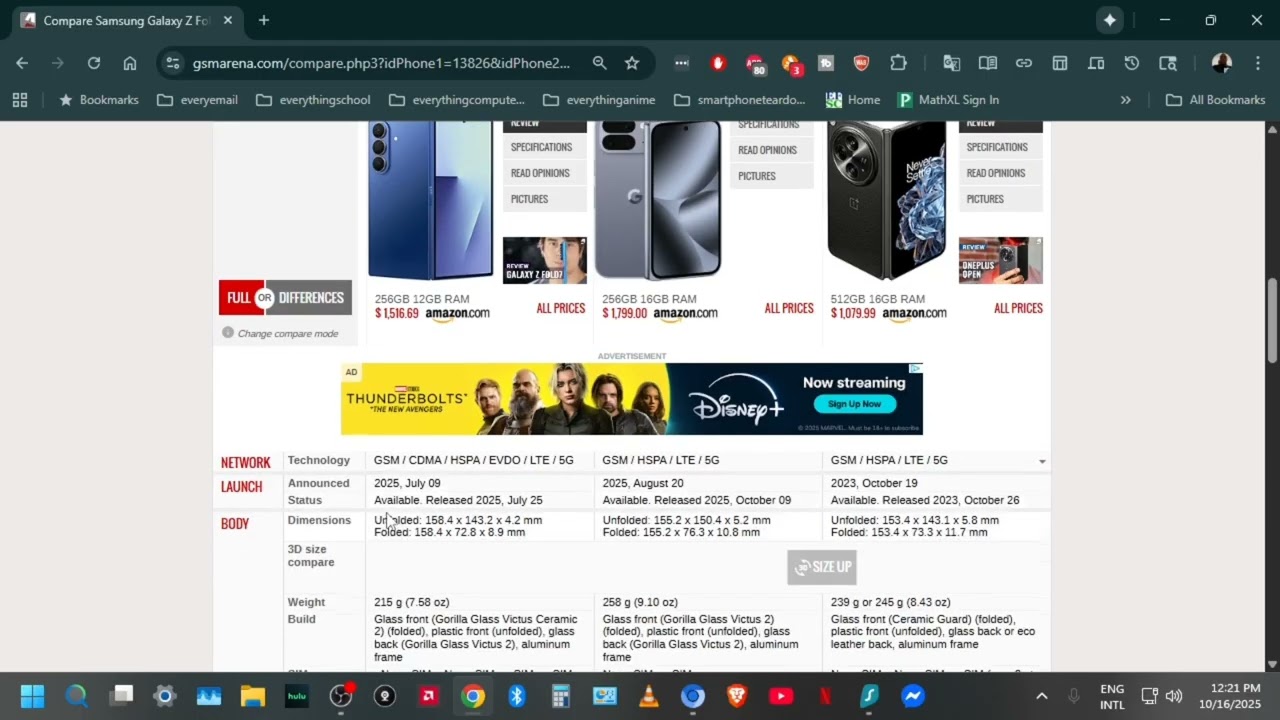Open the Calculator app in taskbar
Image resolution: width=1280 pixels, height=720 pixels.
pos(561,696)
